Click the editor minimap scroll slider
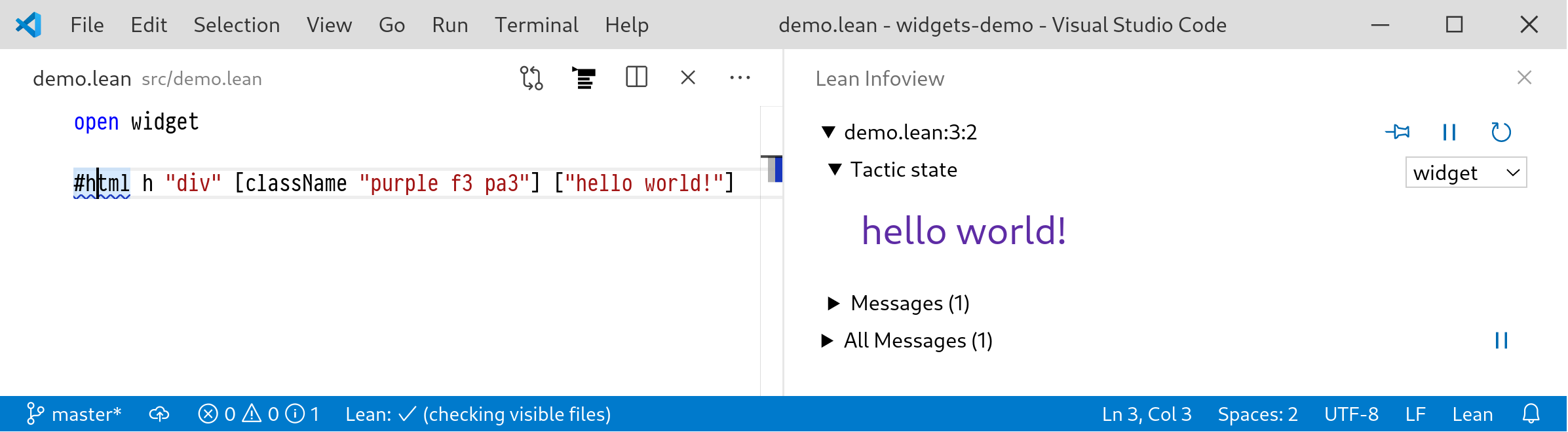The width and height of the screenshot is (1568, 432). [x=772, y=169]
